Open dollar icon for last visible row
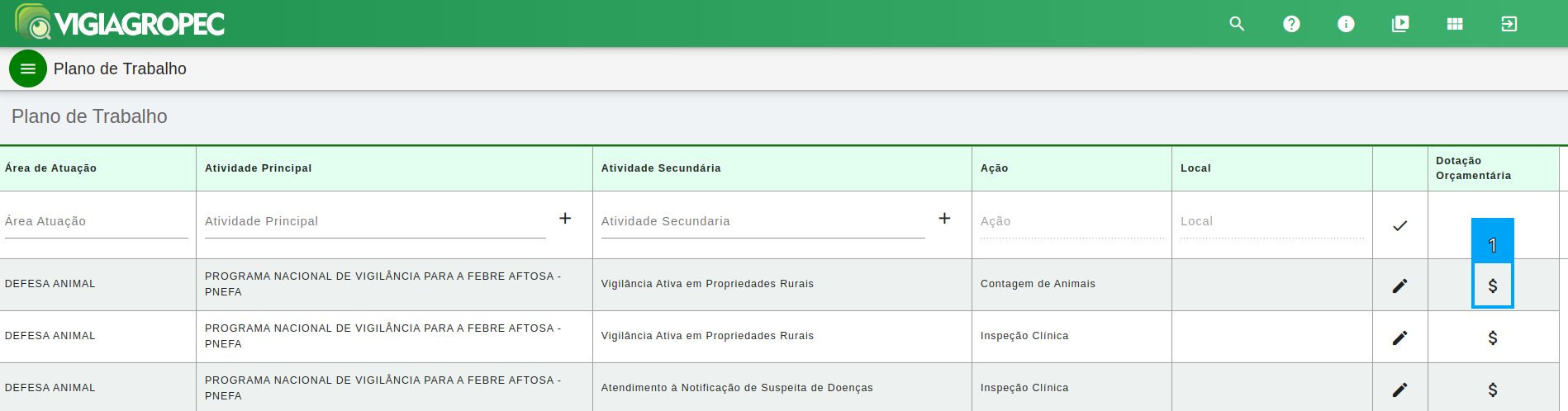 pos(1493,390)
